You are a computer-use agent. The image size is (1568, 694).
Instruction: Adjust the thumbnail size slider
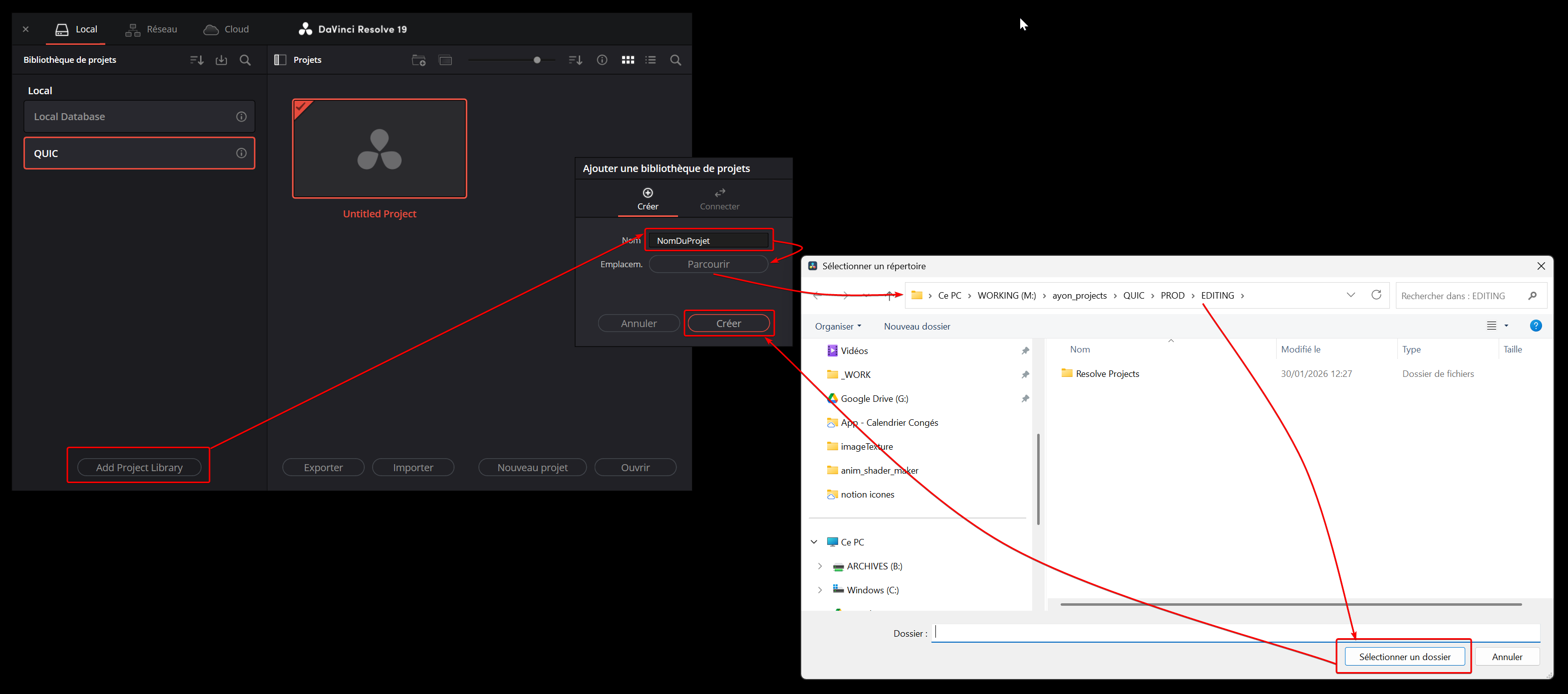(537, 60)
